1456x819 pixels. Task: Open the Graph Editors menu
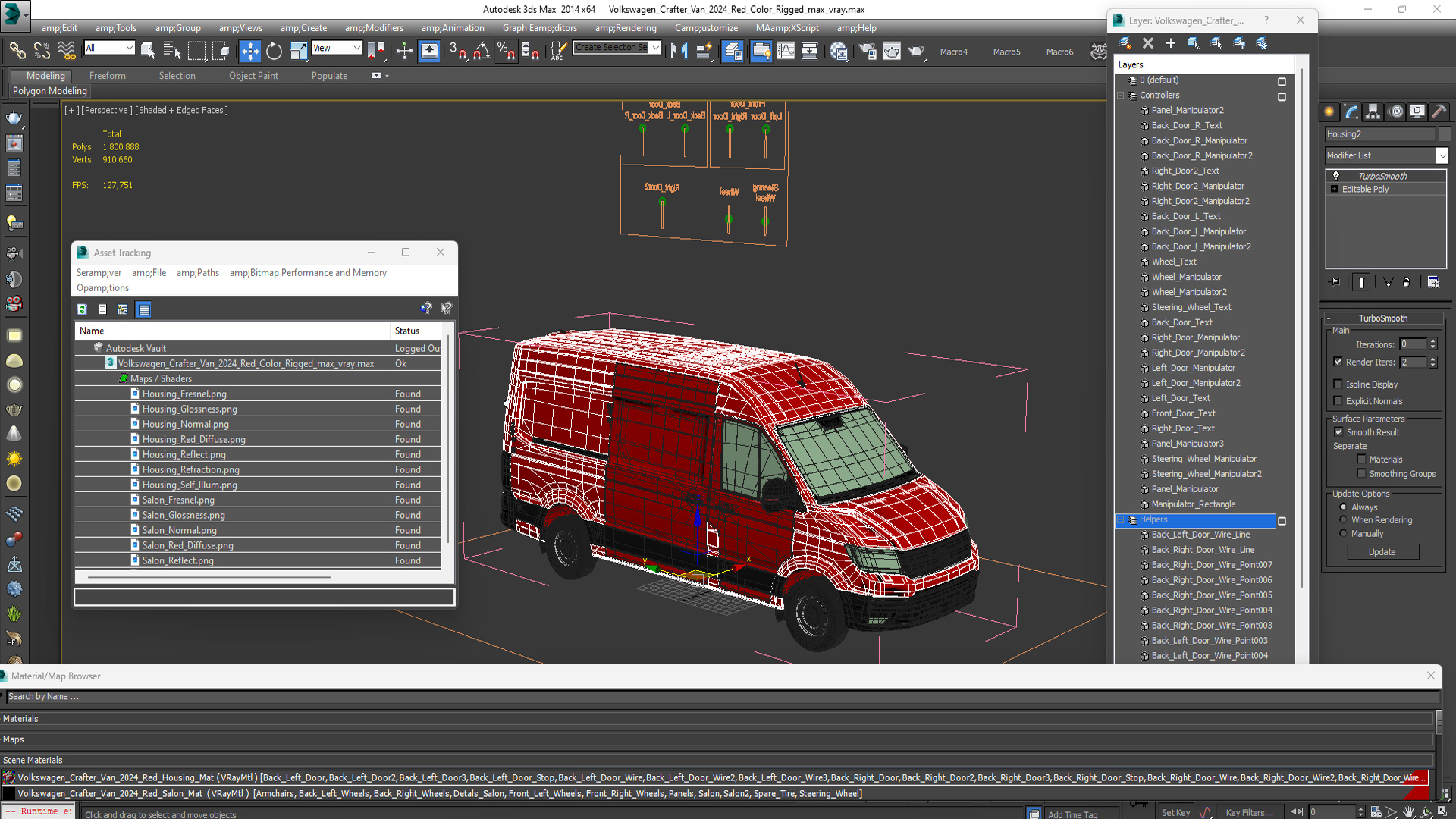click(x=539, y=28)
